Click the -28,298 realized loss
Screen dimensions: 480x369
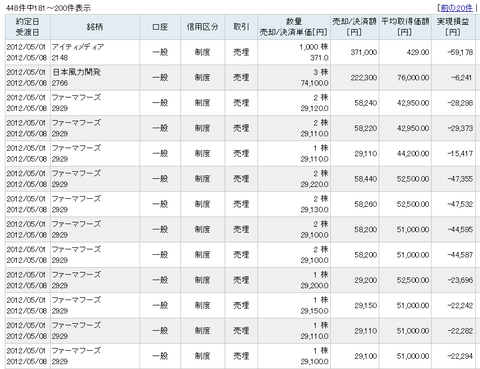click(x=460, y=103)
